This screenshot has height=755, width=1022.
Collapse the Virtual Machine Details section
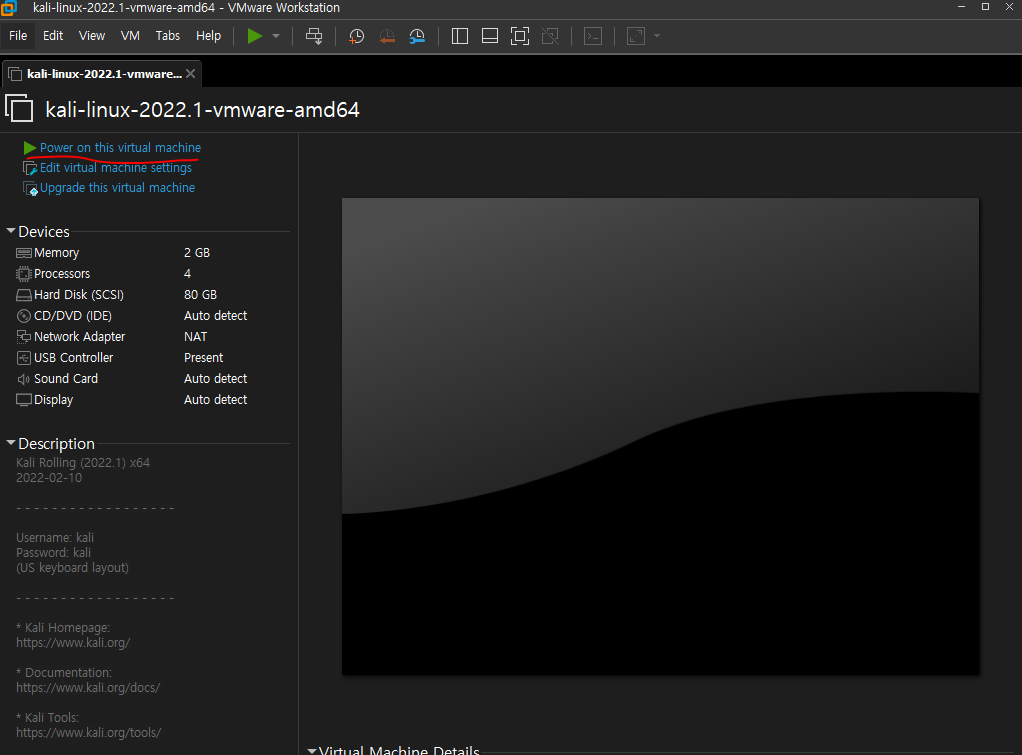(312, 750)
